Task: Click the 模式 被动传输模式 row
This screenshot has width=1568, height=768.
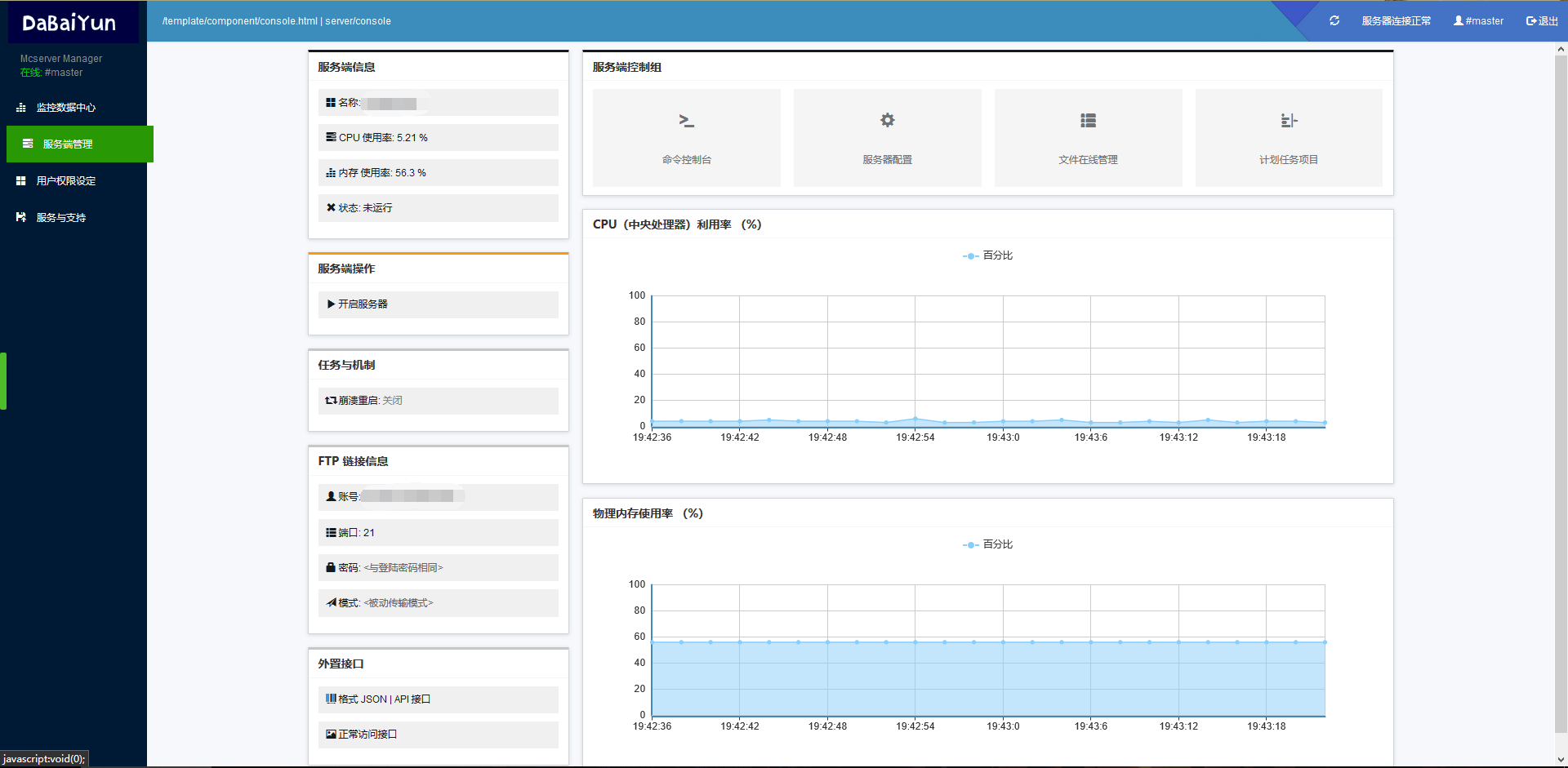Action: 439,603
